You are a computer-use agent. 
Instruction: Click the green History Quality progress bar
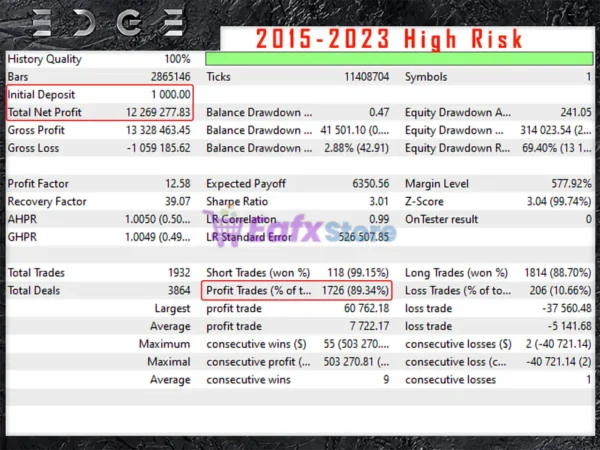click(x=399, y=59)
